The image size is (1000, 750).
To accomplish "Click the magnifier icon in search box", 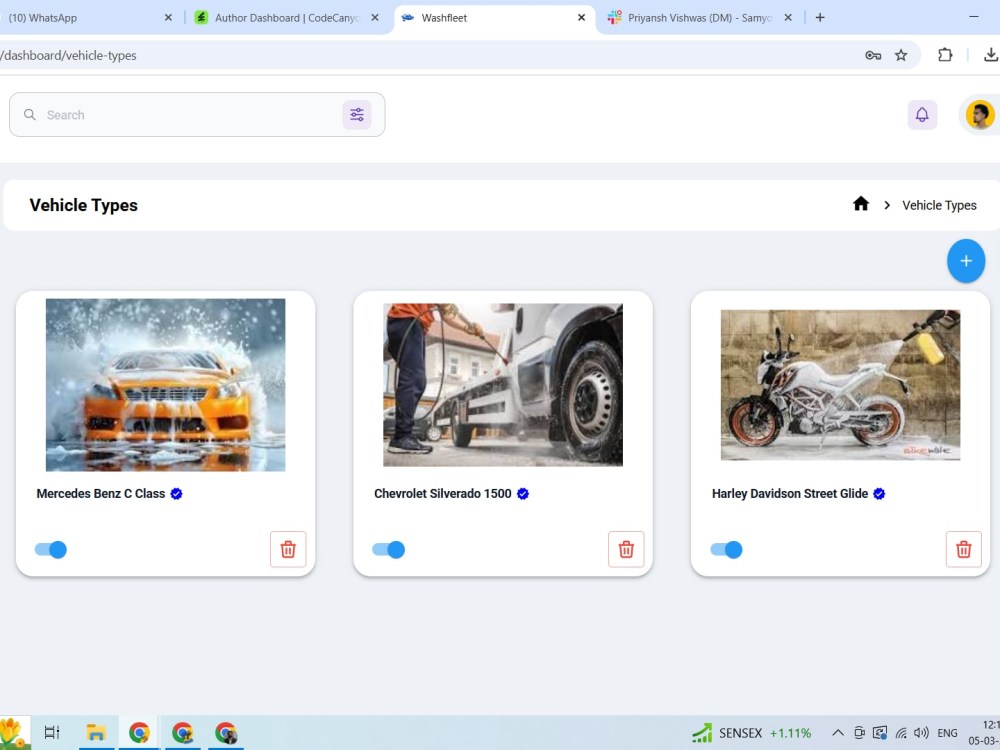I will coord(29,115).
